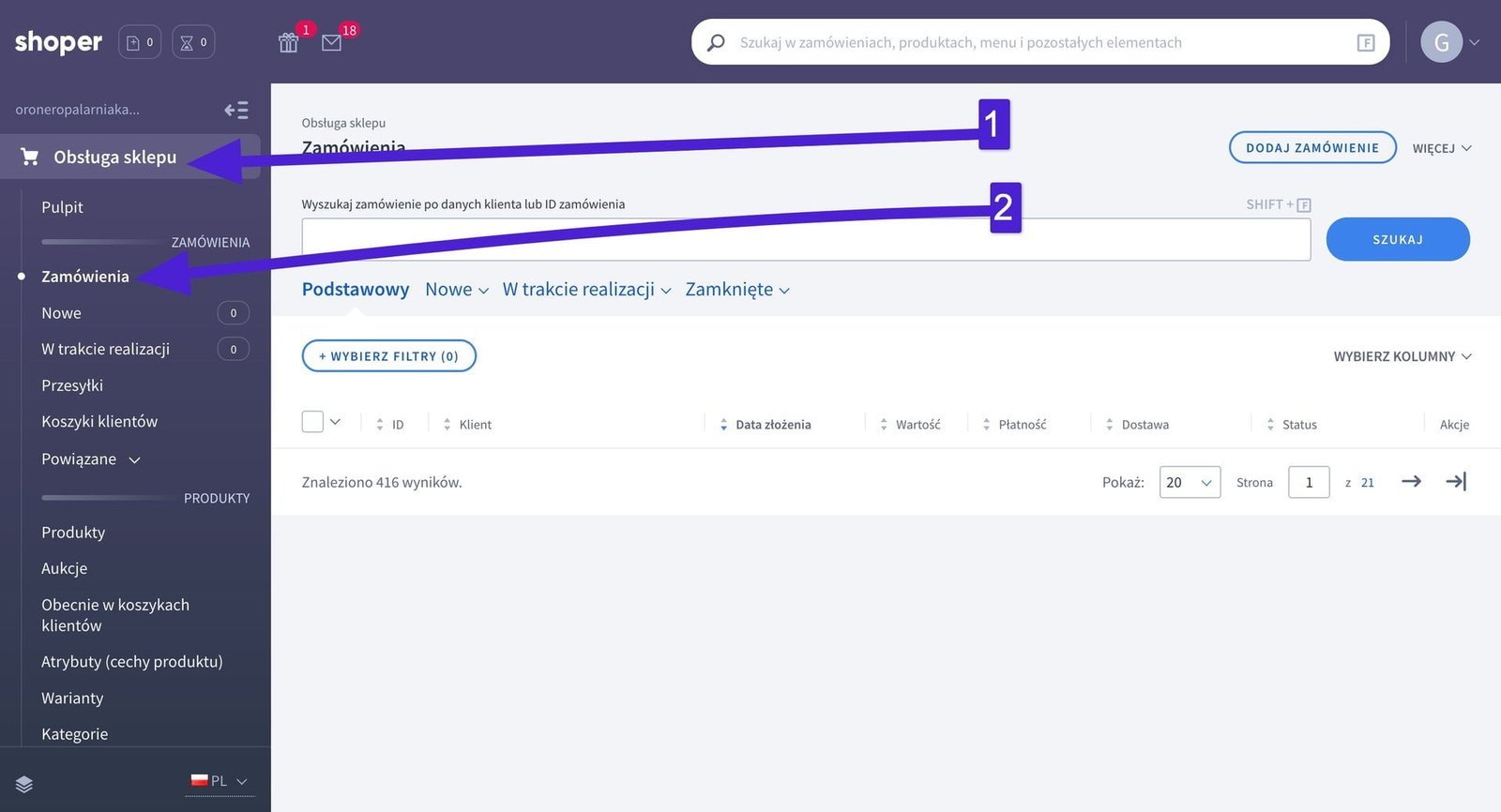
Task: Open the envelope messages icon
Action: pos(331,43)
